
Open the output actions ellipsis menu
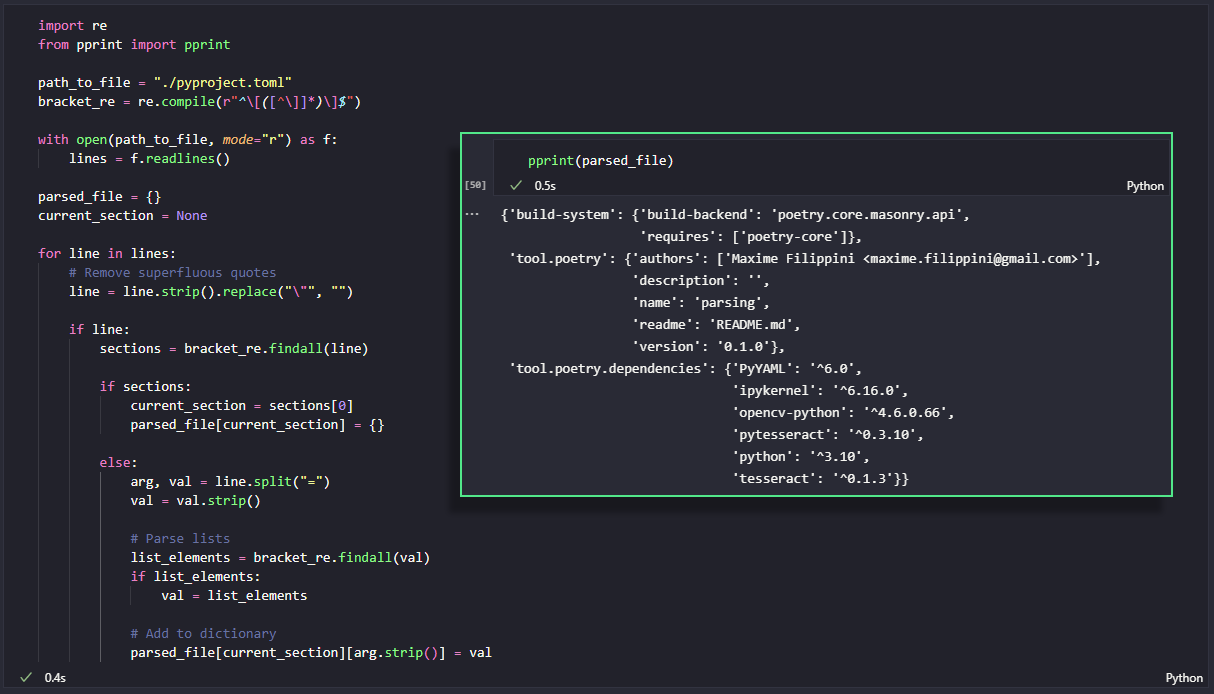[x=472, y=214]
